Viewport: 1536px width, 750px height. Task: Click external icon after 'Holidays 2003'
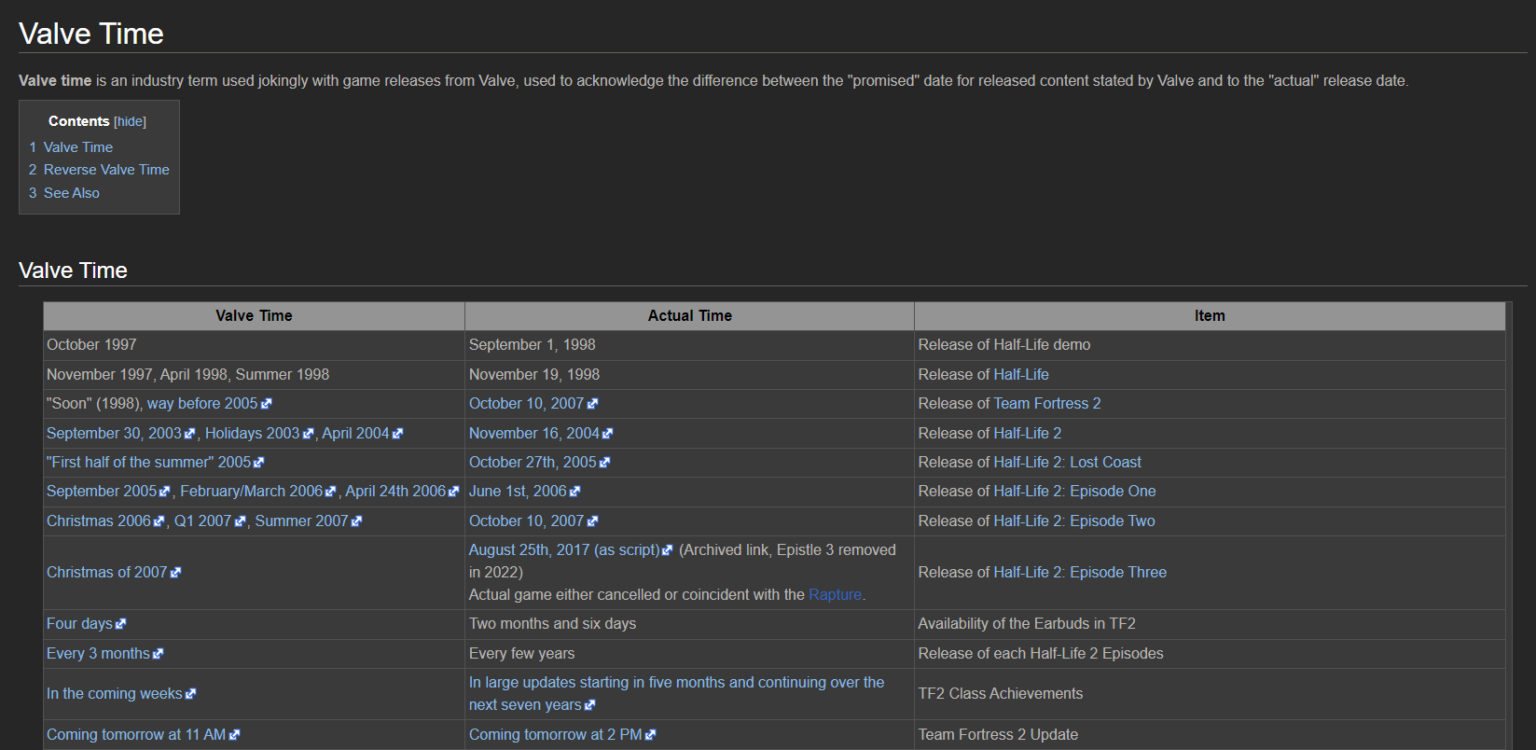[x=308, y=434]
